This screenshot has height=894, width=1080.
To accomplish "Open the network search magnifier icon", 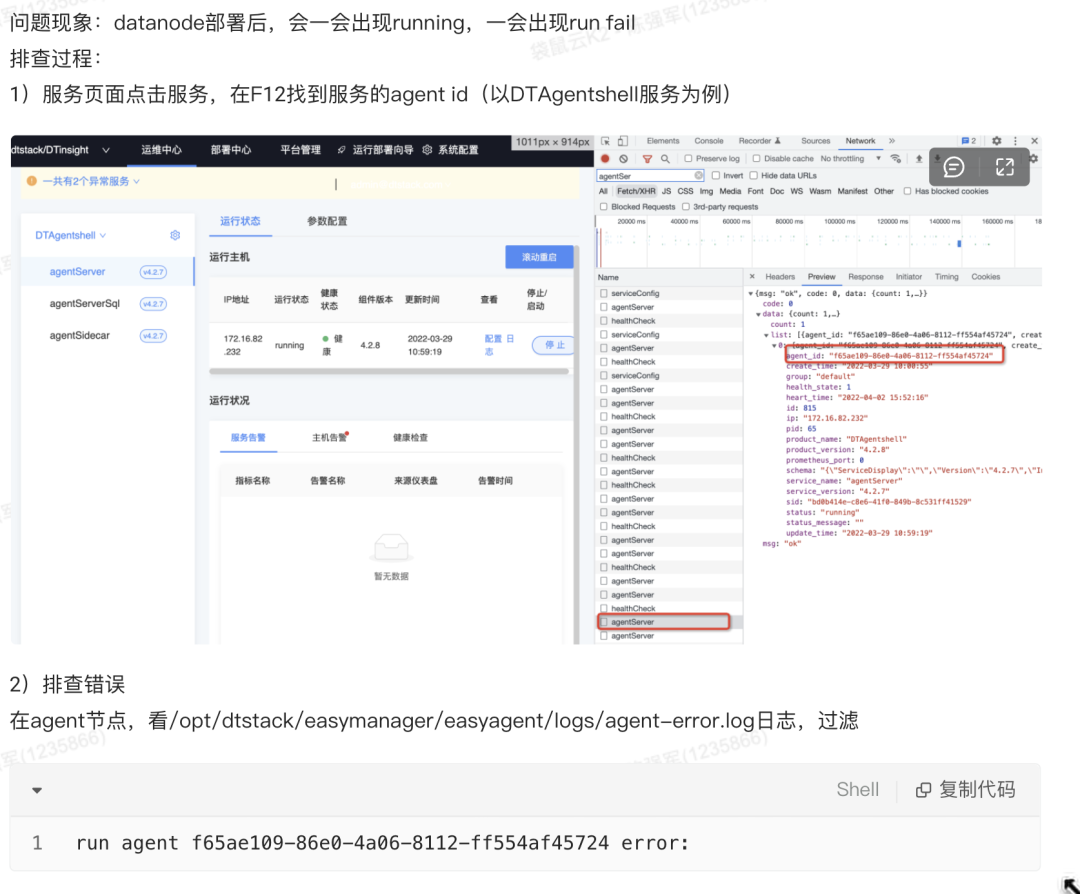I will tap(665, 159).
